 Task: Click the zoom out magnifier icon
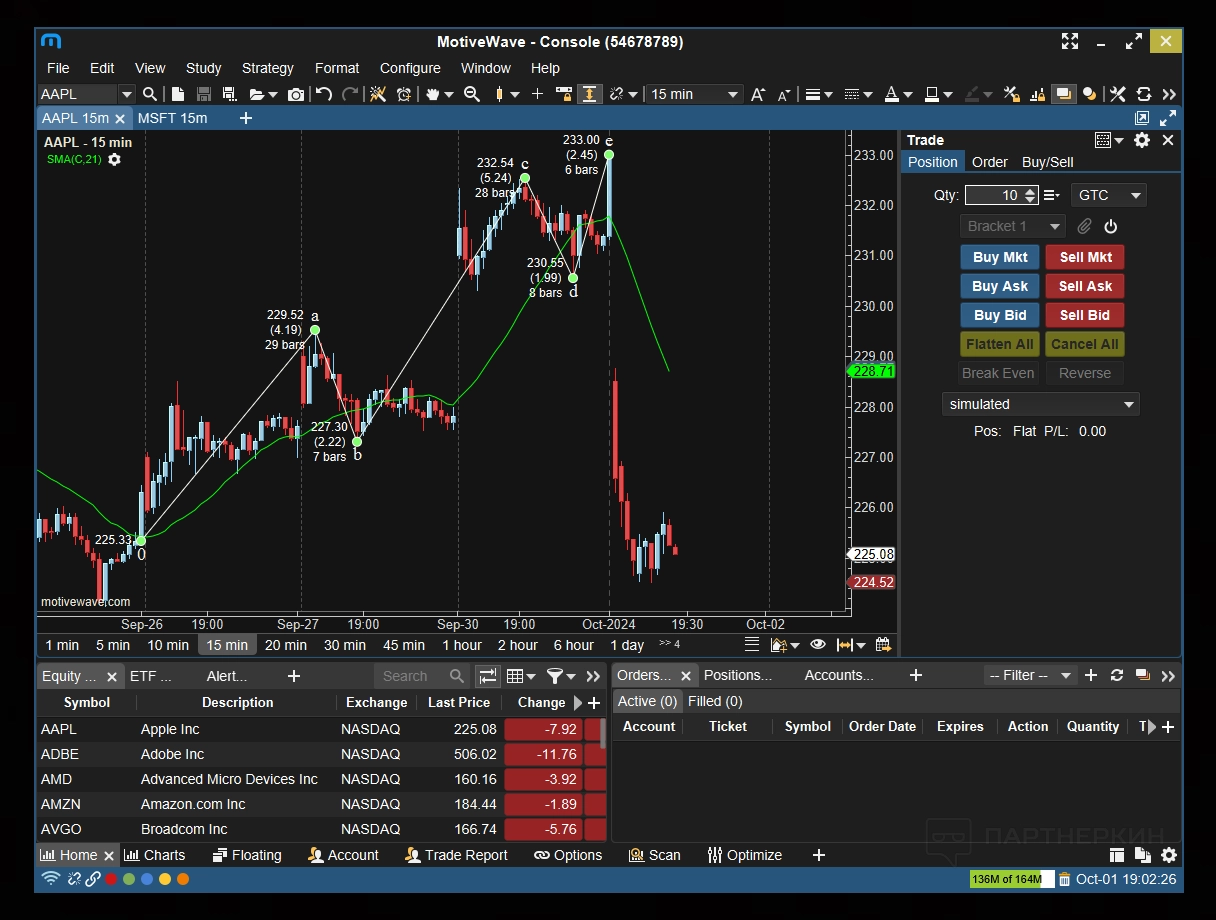coord(472,94)
